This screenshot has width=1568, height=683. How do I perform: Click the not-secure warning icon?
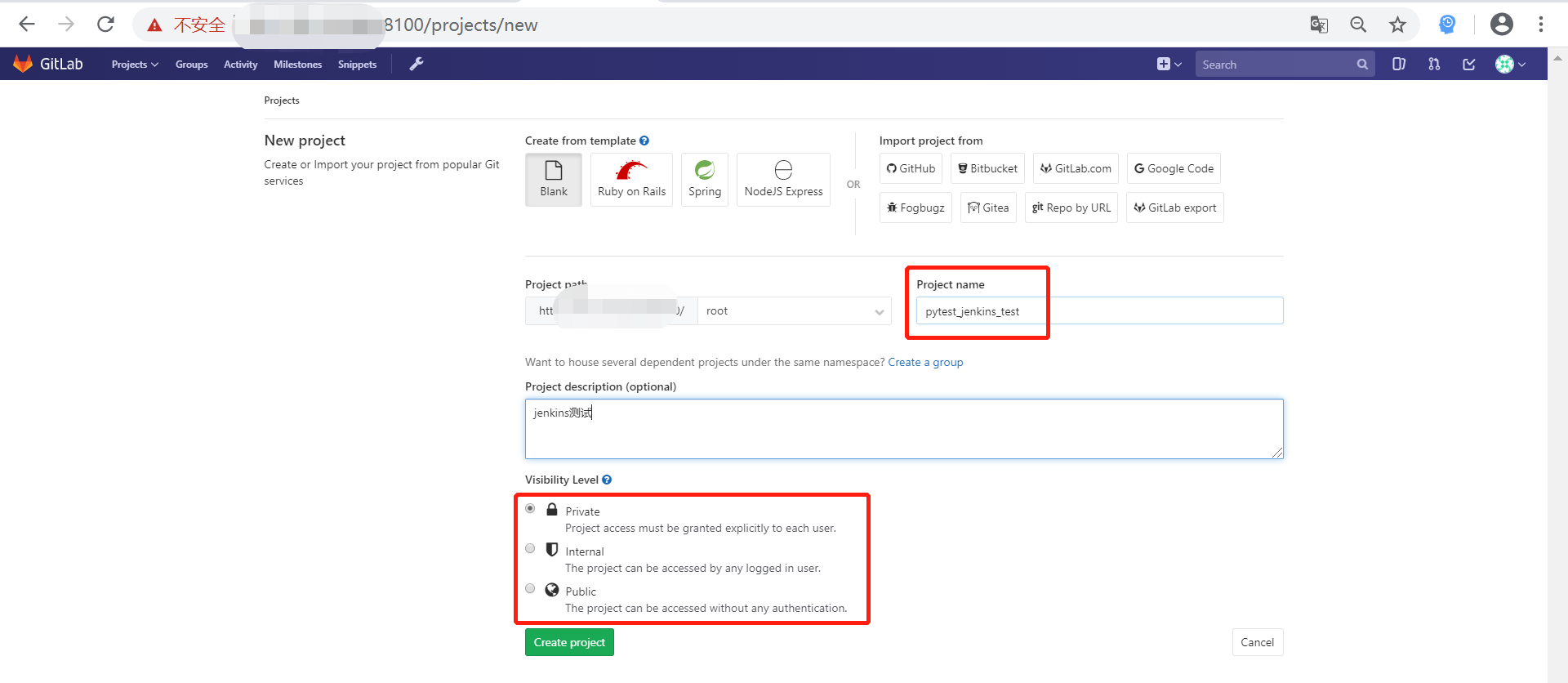pyautogui.click(x=154, y=25)
